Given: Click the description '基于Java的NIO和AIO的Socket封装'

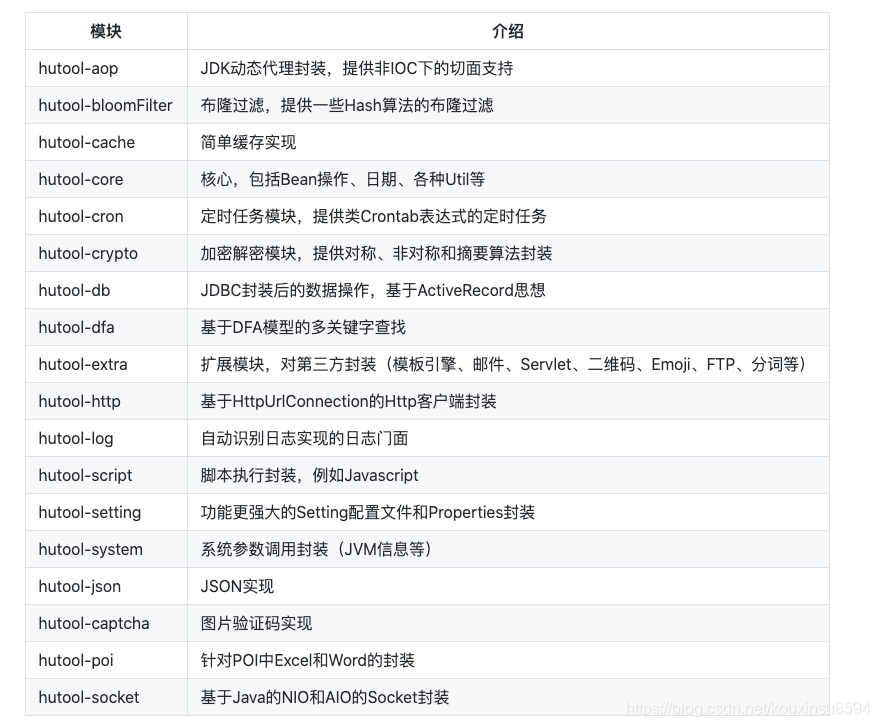Looking at the screenshot, I should (x=325, y=698).
